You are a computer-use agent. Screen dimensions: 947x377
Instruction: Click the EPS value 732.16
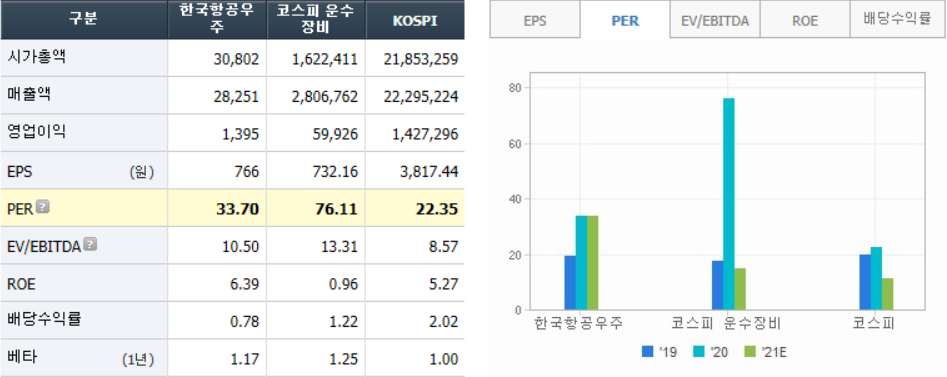337,172
